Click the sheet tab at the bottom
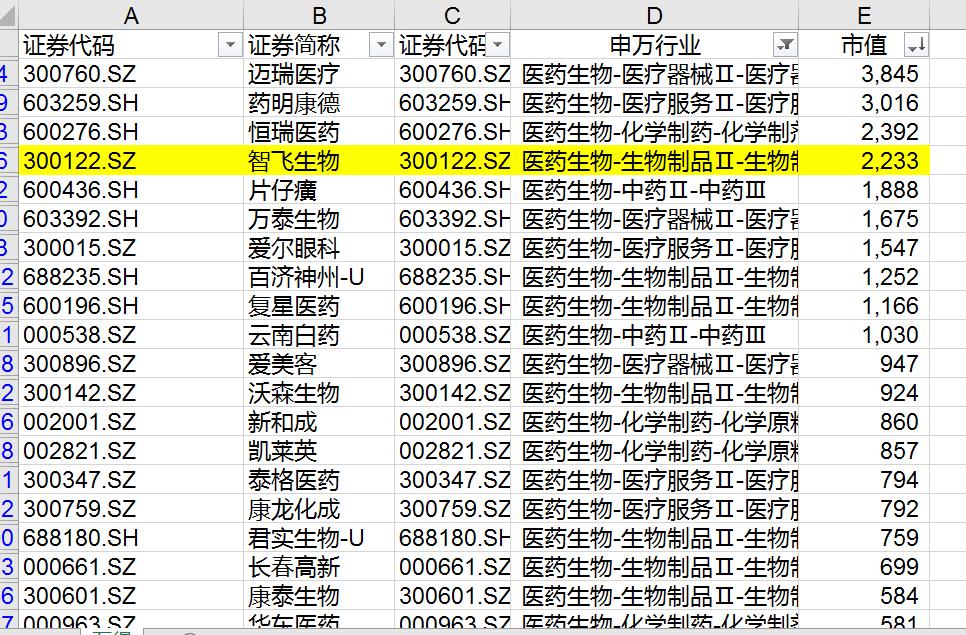 pos(105,629)
